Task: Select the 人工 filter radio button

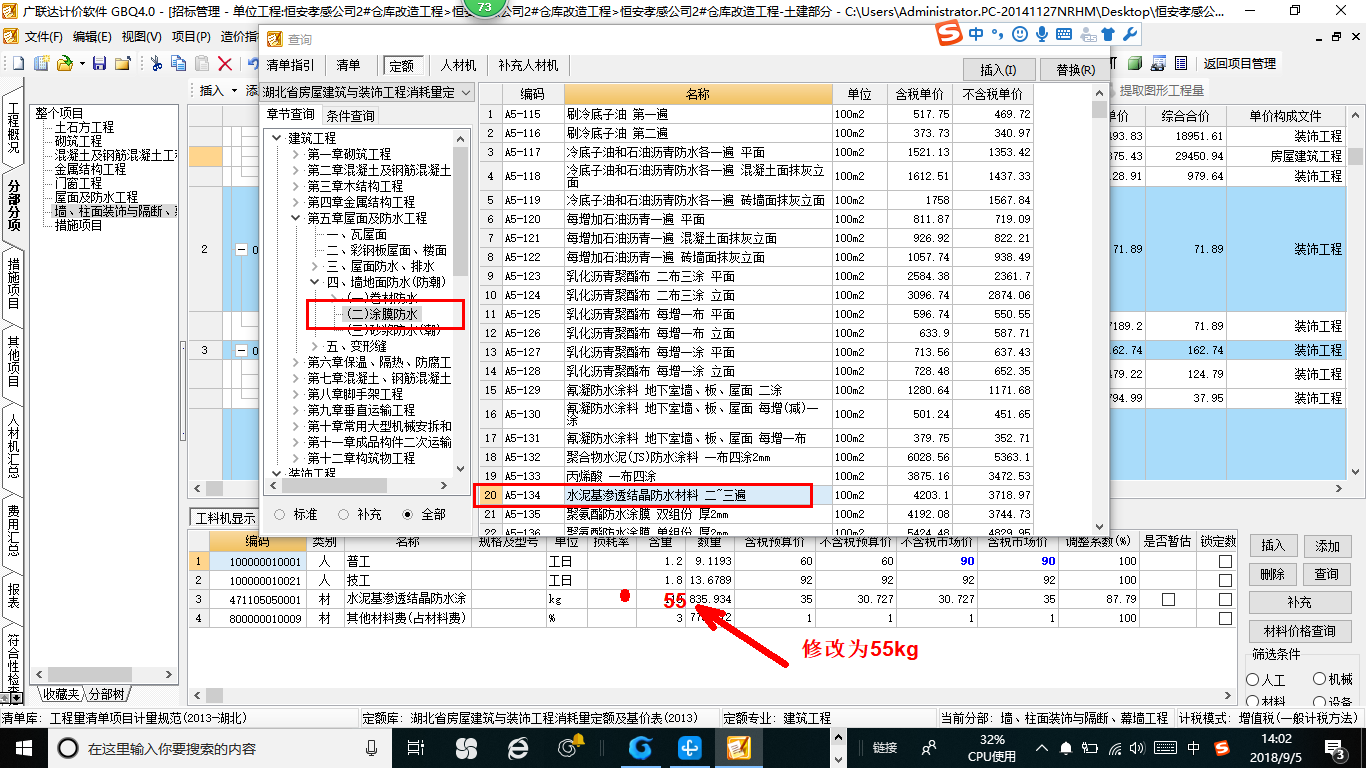Action: (1253, 680)
